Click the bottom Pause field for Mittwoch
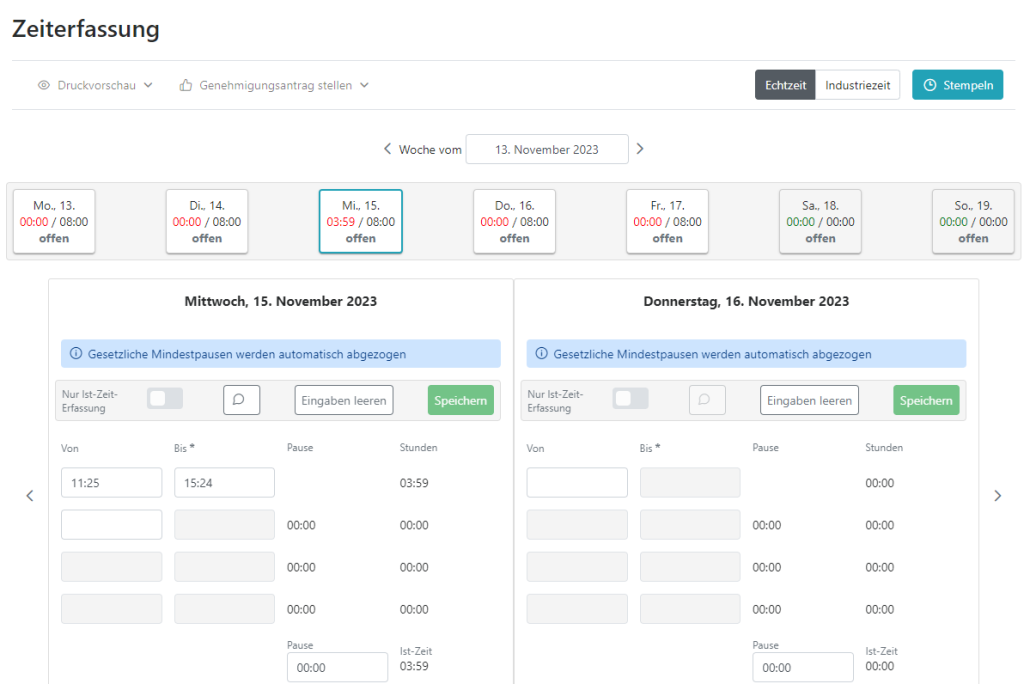The height and width of the screenshot is (684, 1024). (x=338, y=667)
